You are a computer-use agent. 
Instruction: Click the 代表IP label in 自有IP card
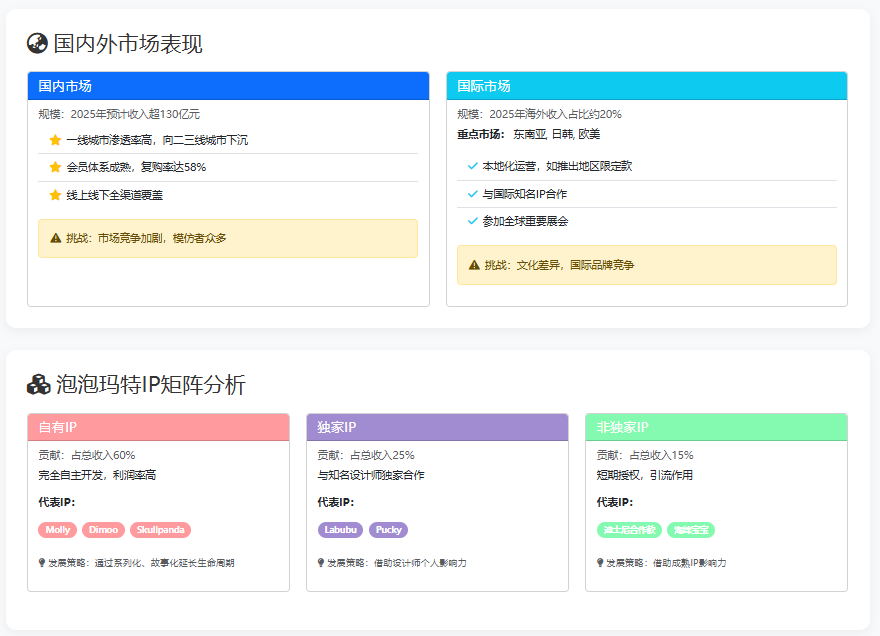pyautogui.click(x=57, y=502)
